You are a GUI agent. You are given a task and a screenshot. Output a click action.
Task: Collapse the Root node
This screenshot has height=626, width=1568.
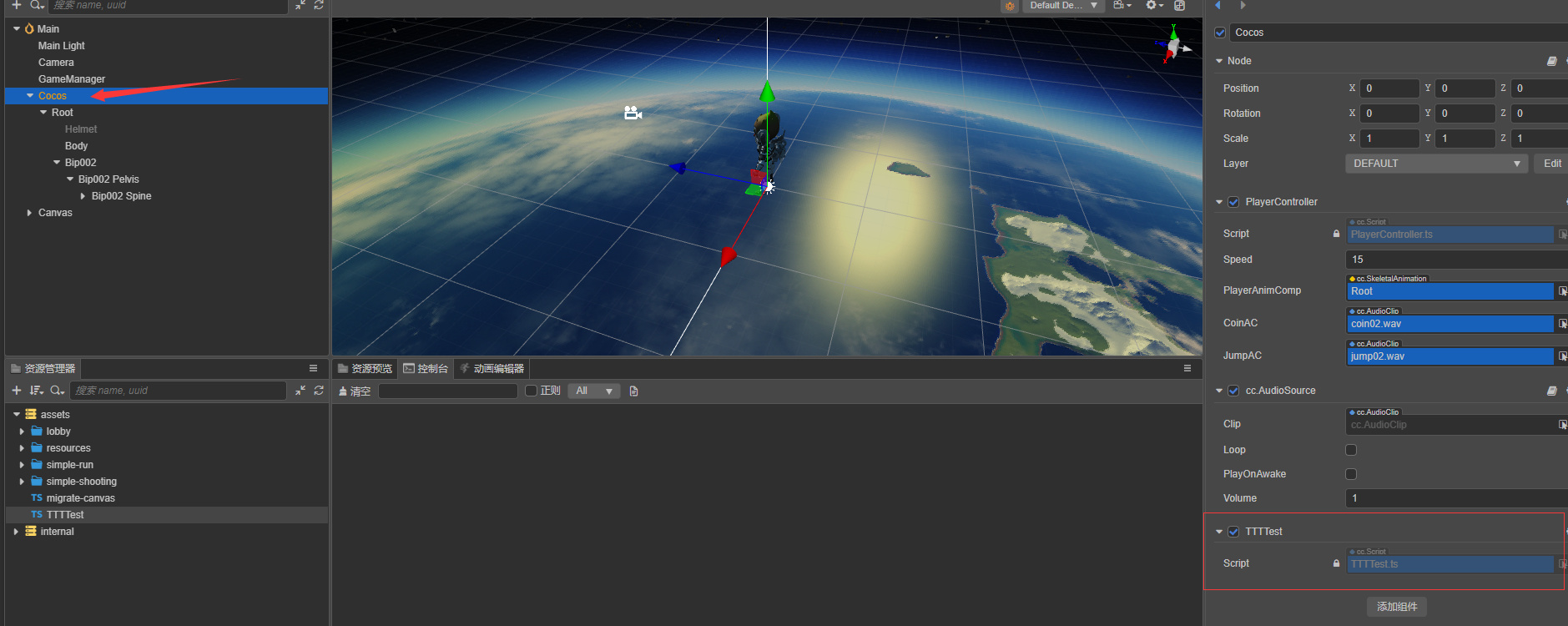(x=43, y=113)
